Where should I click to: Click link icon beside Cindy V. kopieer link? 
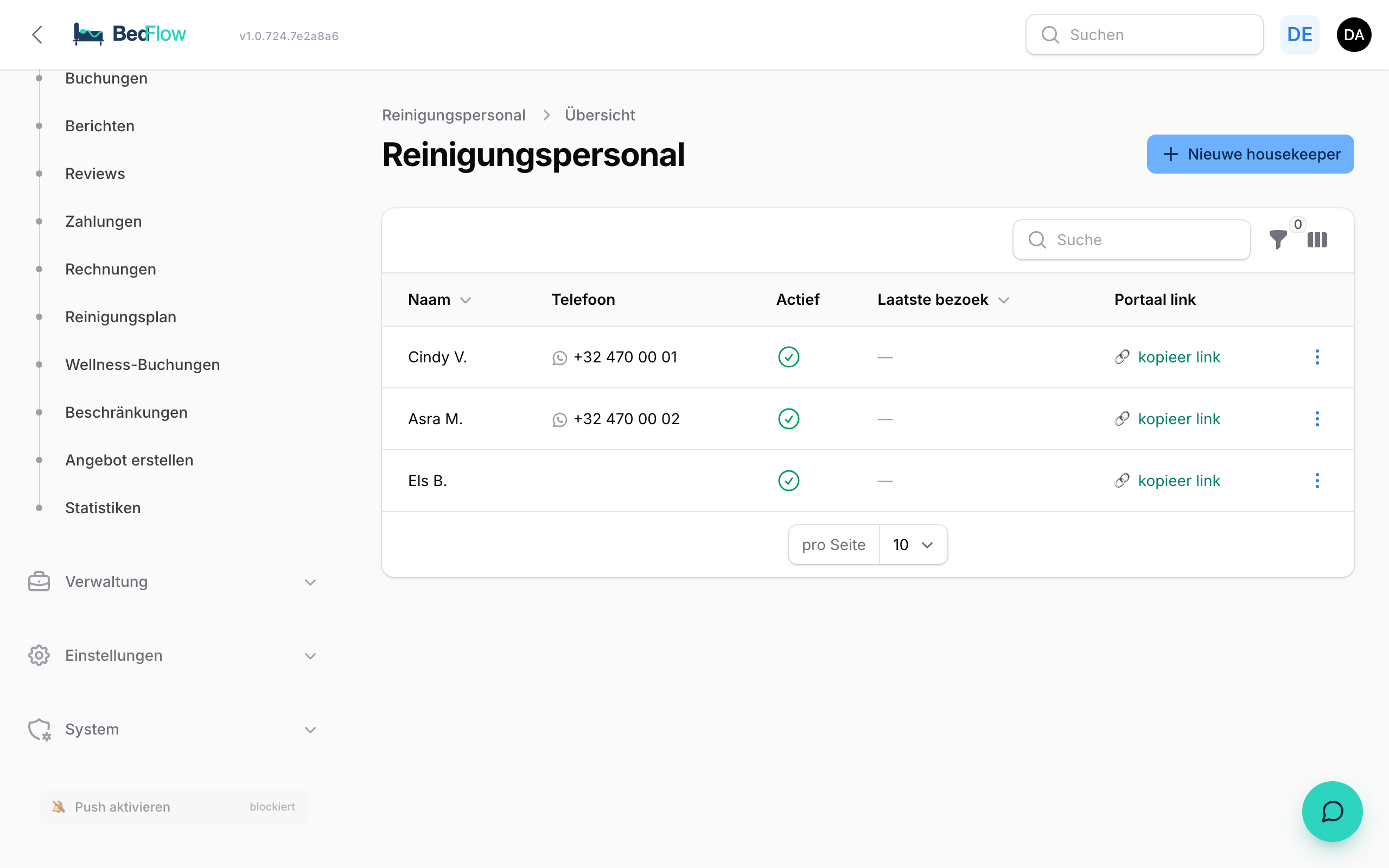(1122, 357)
